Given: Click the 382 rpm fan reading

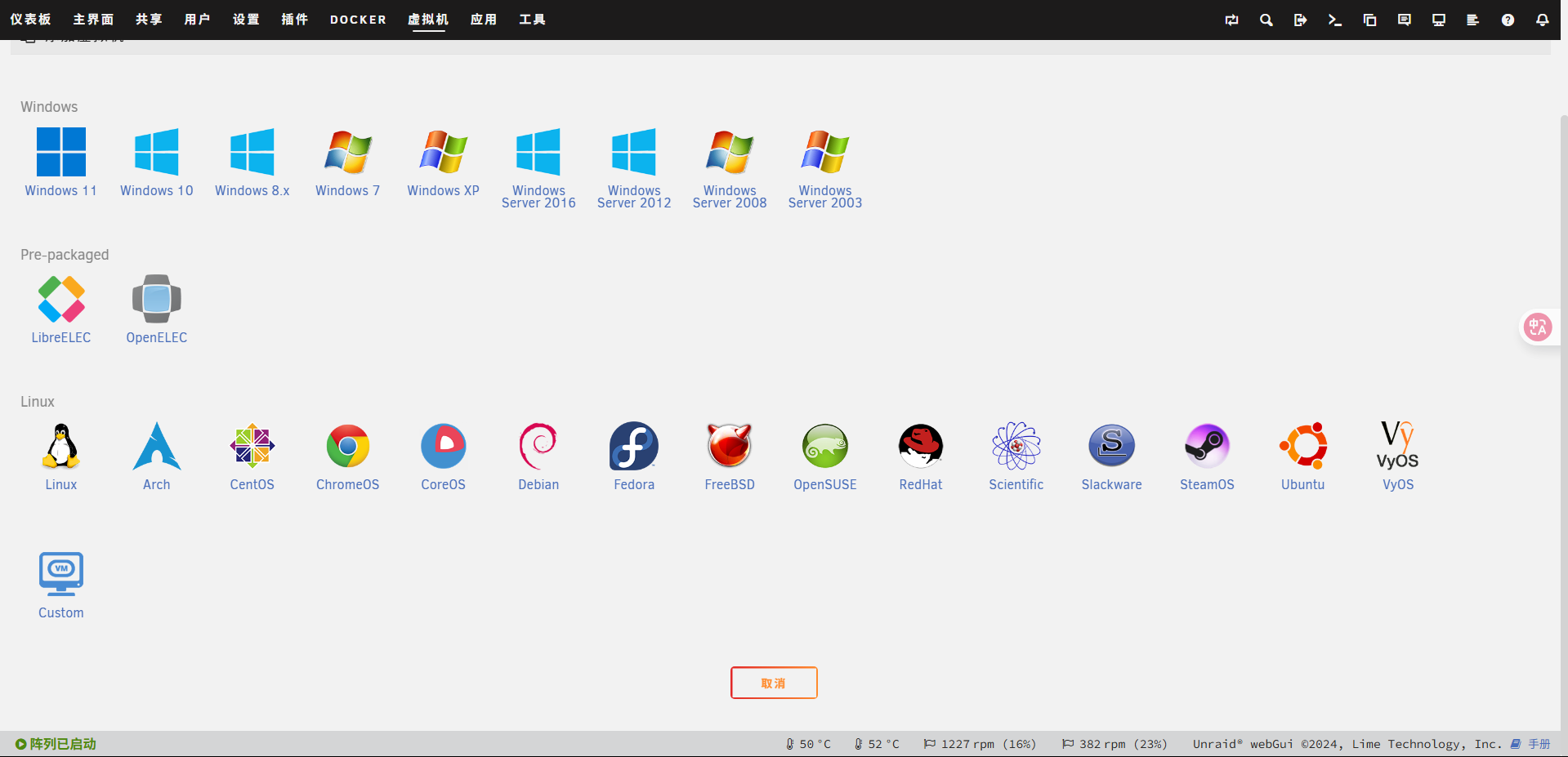Looking at the screenshot, I should [1115, 744].
